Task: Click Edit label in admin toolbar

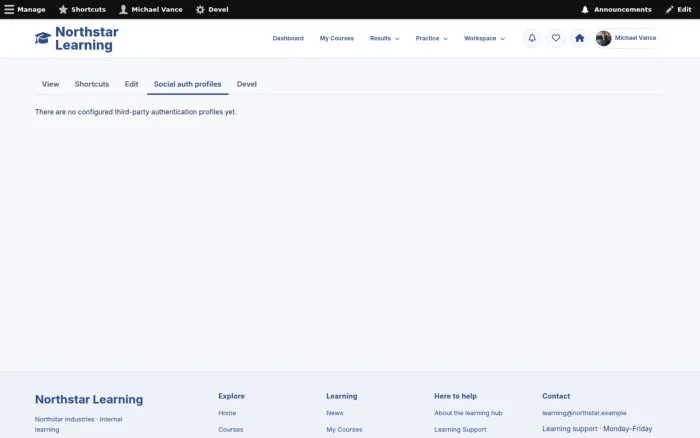Action: 684,9
